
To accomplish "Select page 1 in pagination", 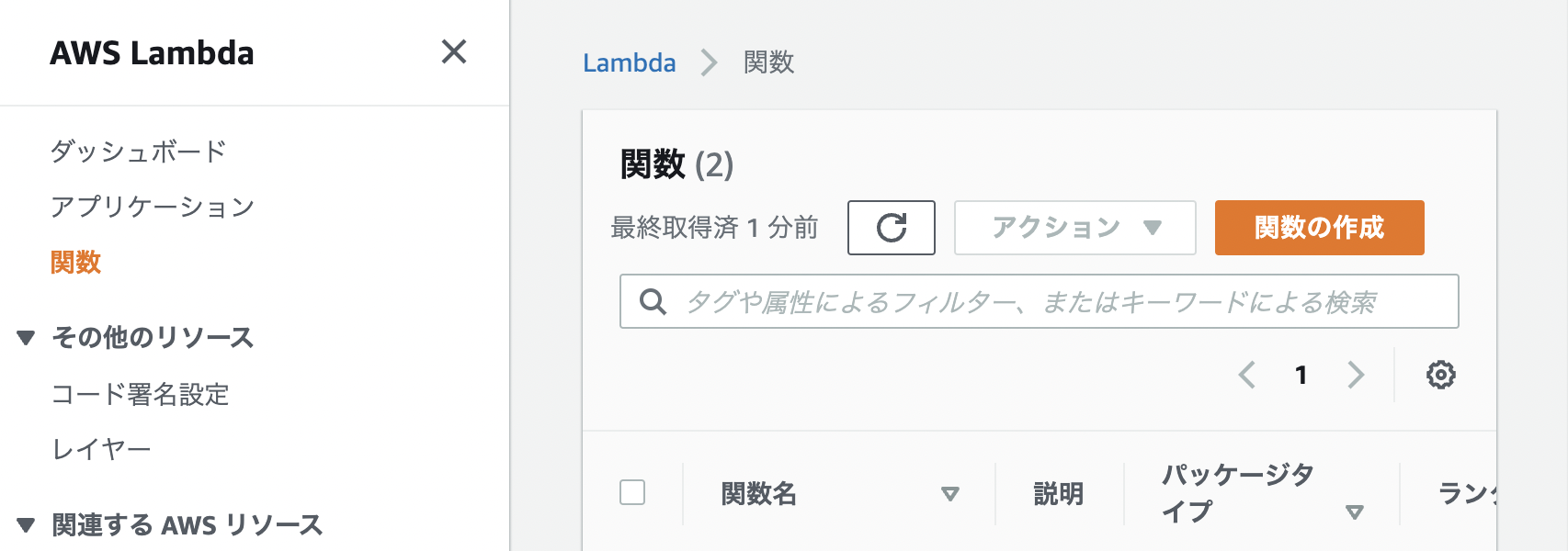I will pos(1301,375).
